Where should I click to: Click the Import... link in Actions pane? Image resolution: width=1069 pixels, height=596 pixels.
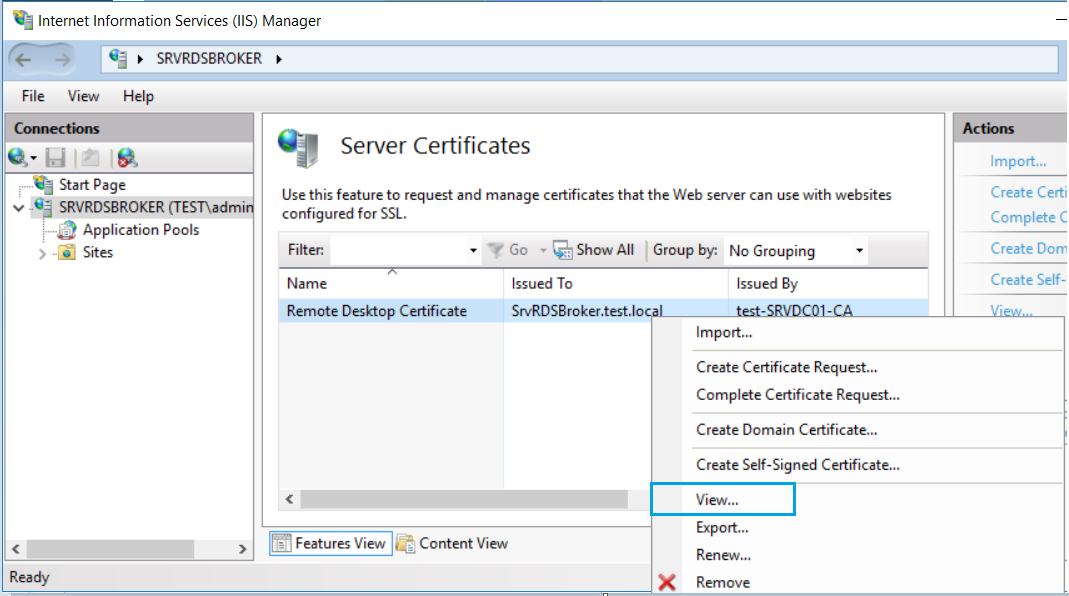(1018, 161)
